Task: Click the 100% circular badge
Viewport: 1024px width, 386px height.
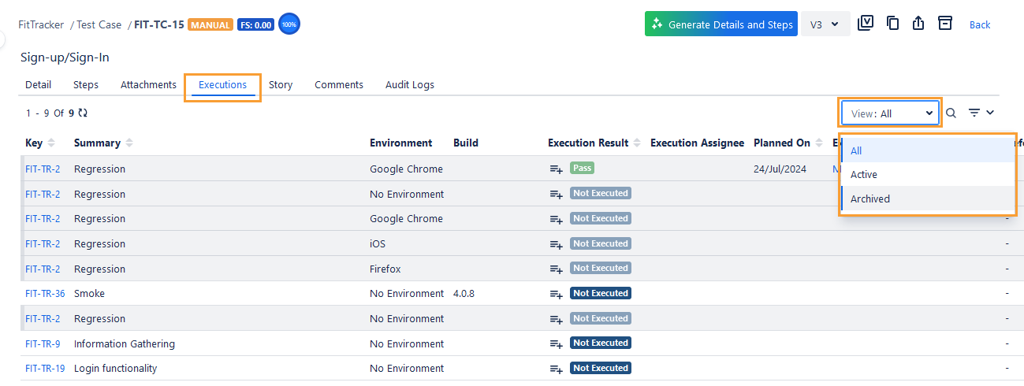Action: [x=289, y=24]
